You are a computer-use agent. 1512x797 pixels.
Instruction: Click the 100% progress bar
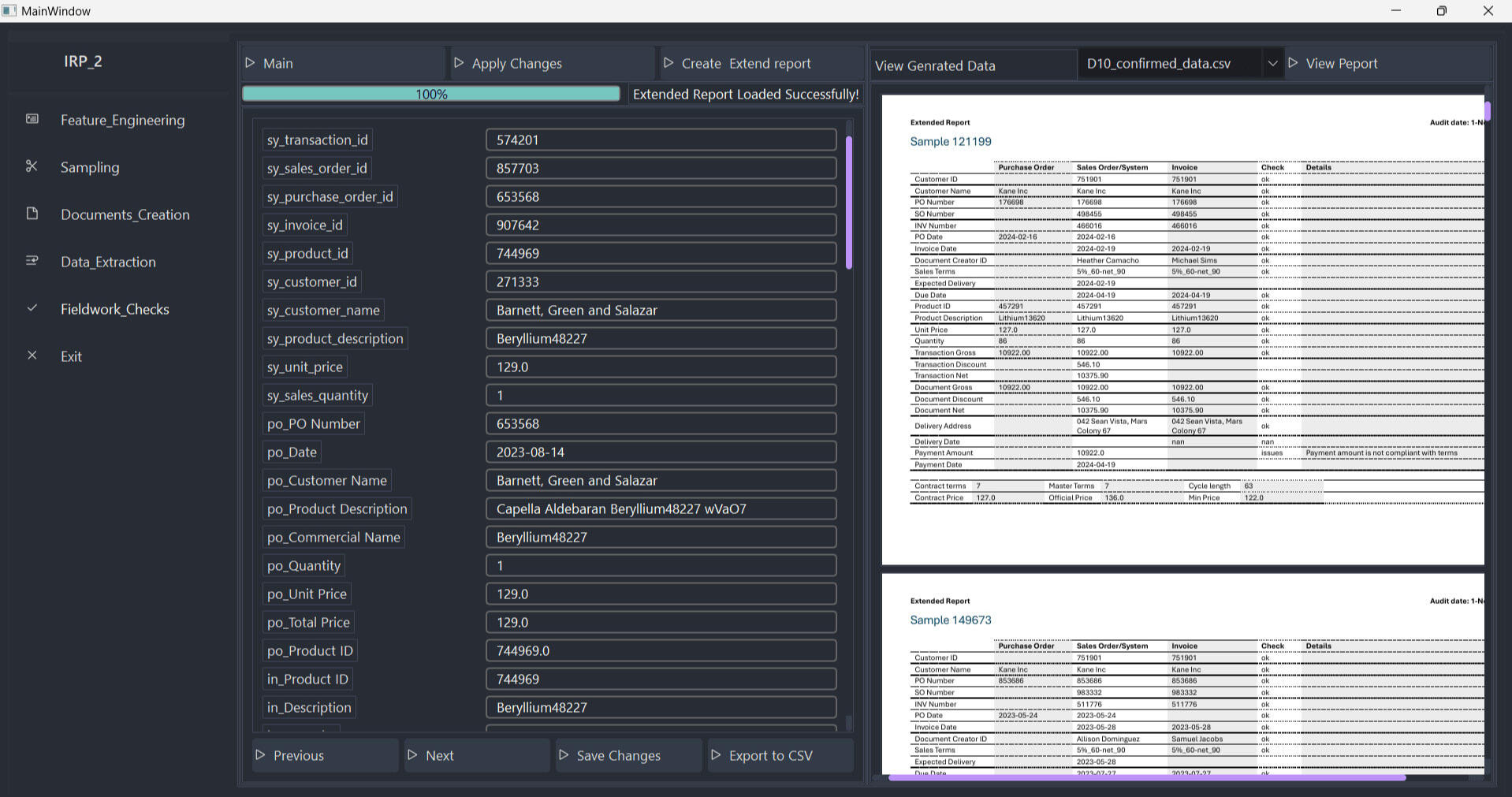pos(431,93)
